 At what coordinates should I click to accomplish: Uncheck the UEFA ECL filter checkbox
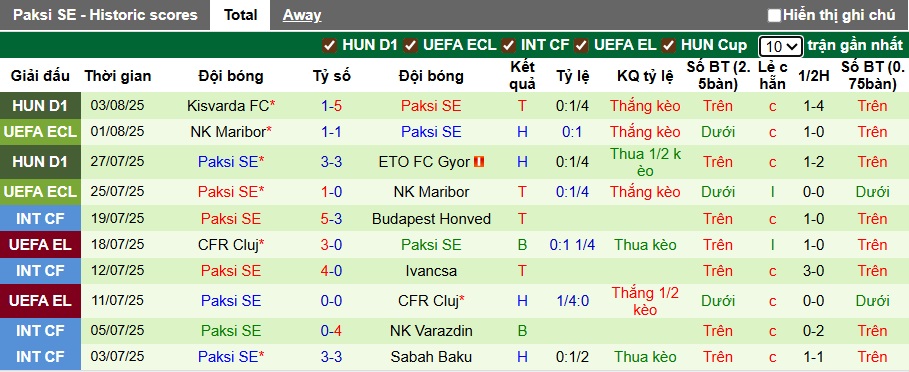411,46
